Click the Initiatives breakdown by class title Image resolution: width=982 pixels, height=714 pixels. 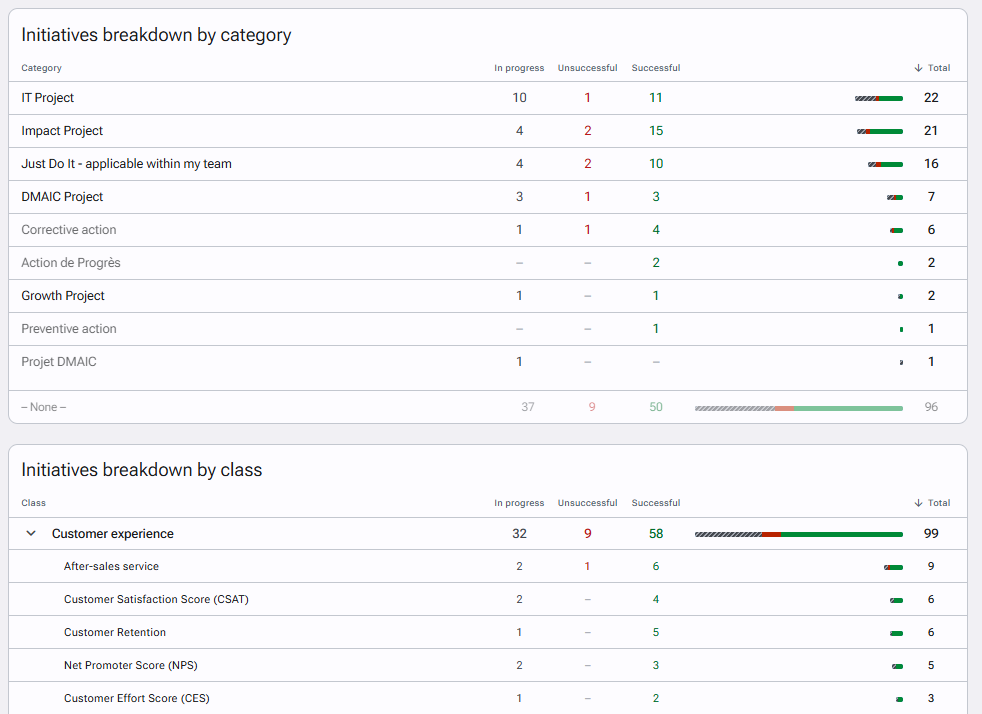[142, 470]
